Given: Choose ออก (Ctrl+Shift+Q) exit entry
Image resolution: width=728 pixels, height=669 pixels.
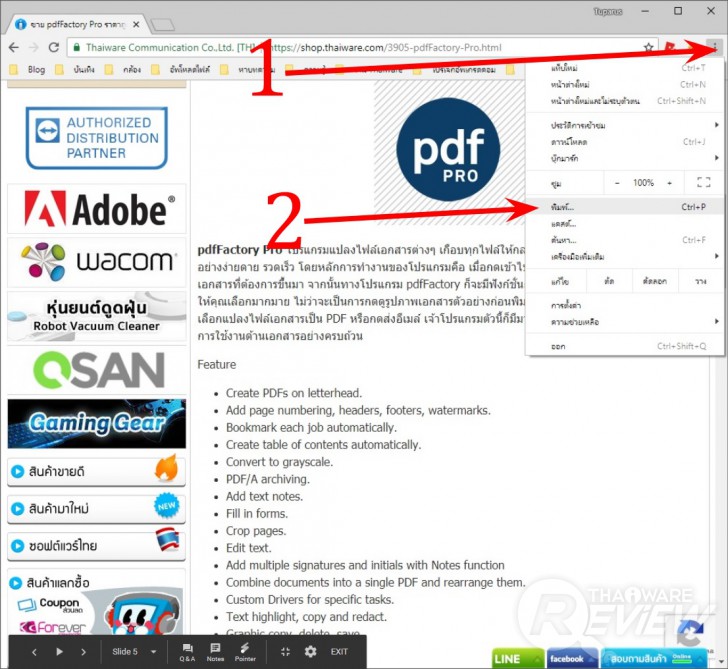Looking at the screenshot, I should (x=625, y=346).
